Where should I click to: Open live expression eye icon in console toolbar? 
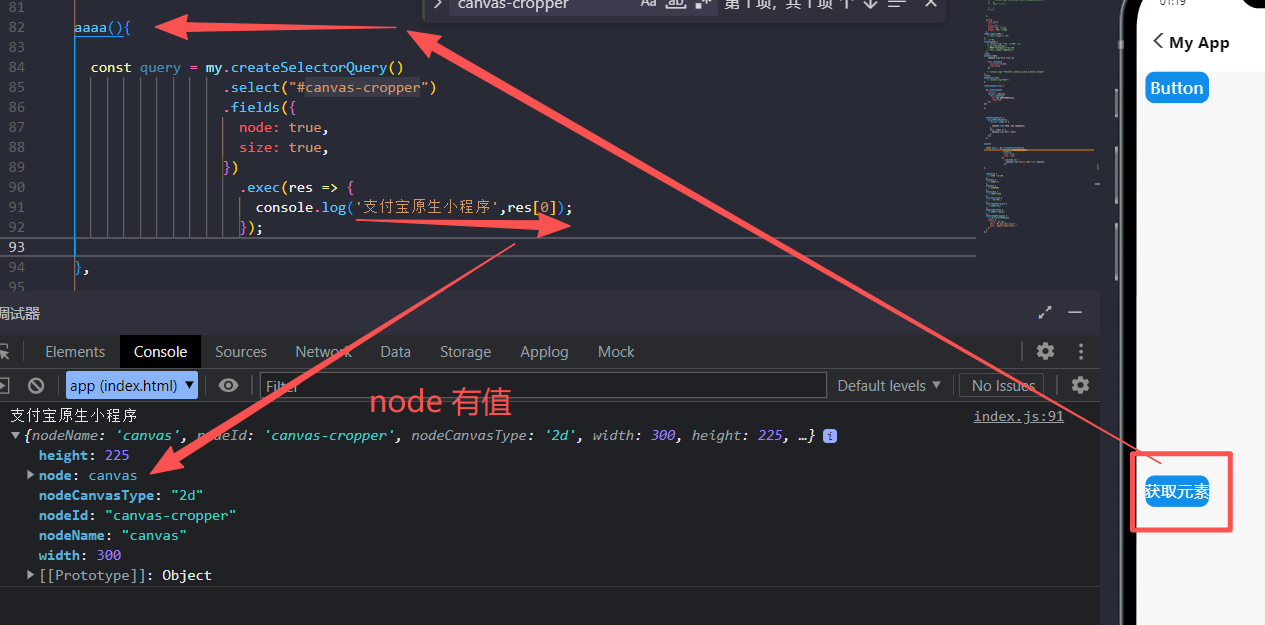pyautogui.click(x=229, y=386)
